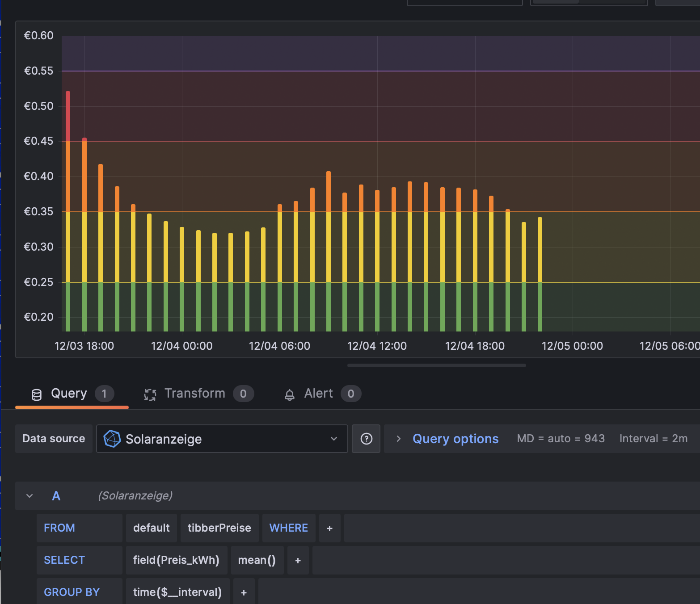Add a WHERE condition with plus button

328,528
